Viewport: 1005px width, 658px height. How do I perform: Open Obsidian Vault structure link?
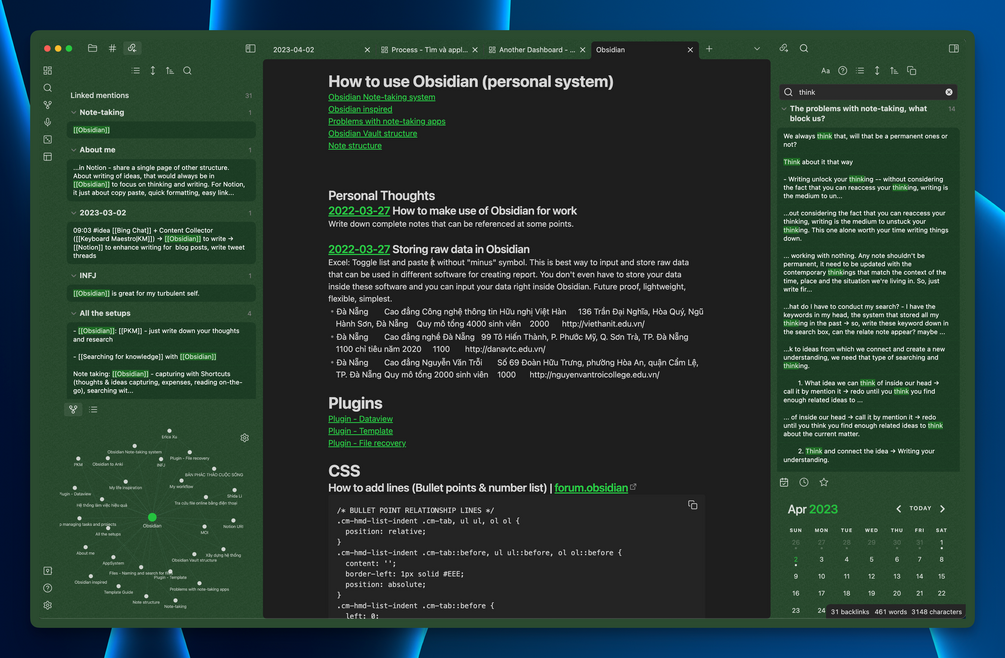click(372, 134)
